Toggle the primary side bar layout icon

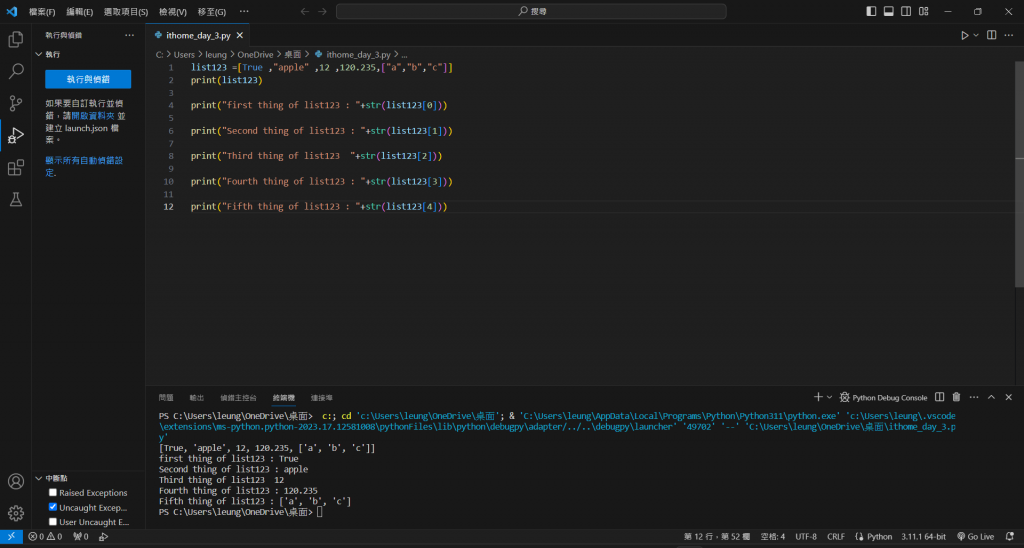coord(871,11)
